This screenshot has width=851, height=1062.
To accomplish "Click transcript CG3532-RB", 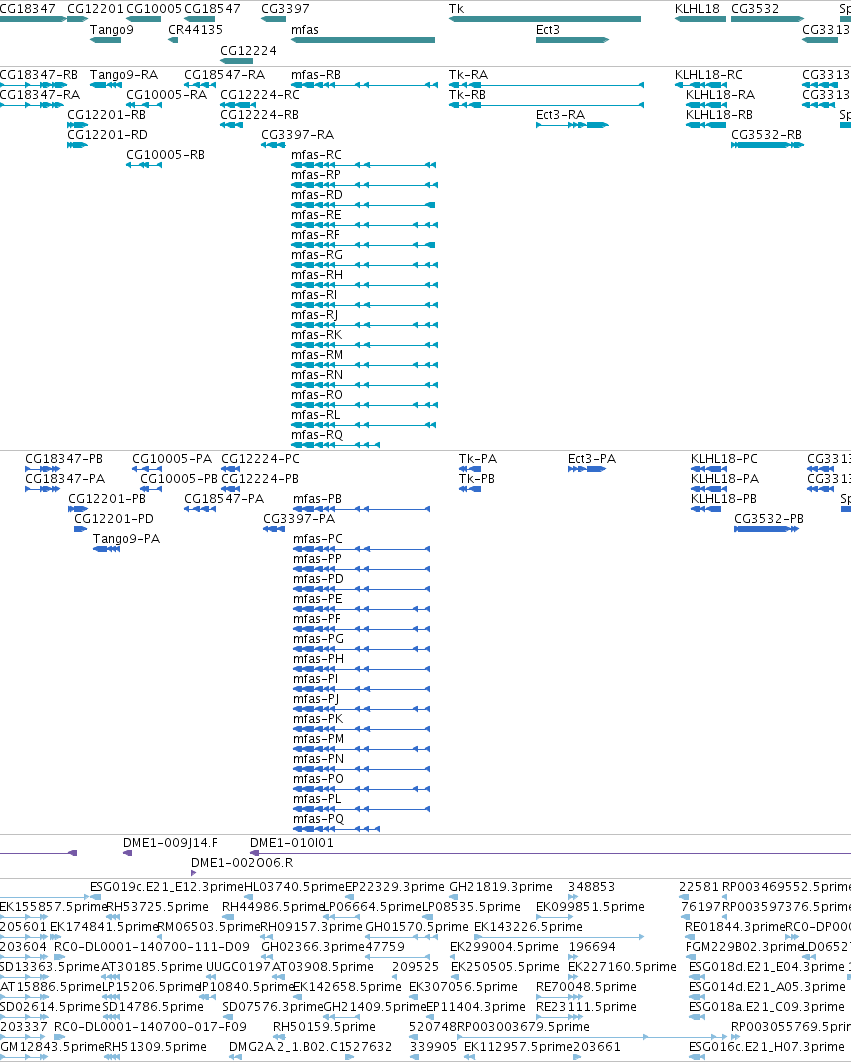I will [x=766, y=135].
